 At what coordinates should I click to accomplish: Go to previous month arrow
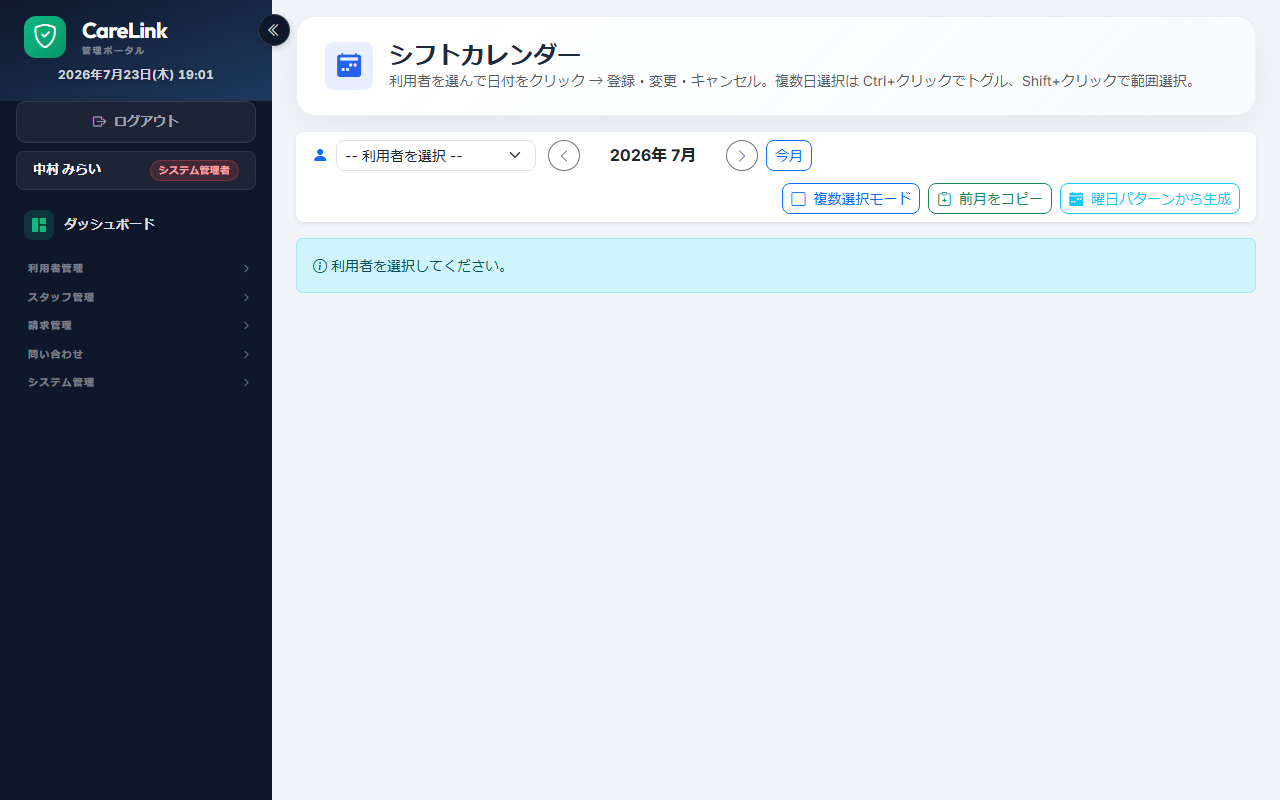[564, 155]
